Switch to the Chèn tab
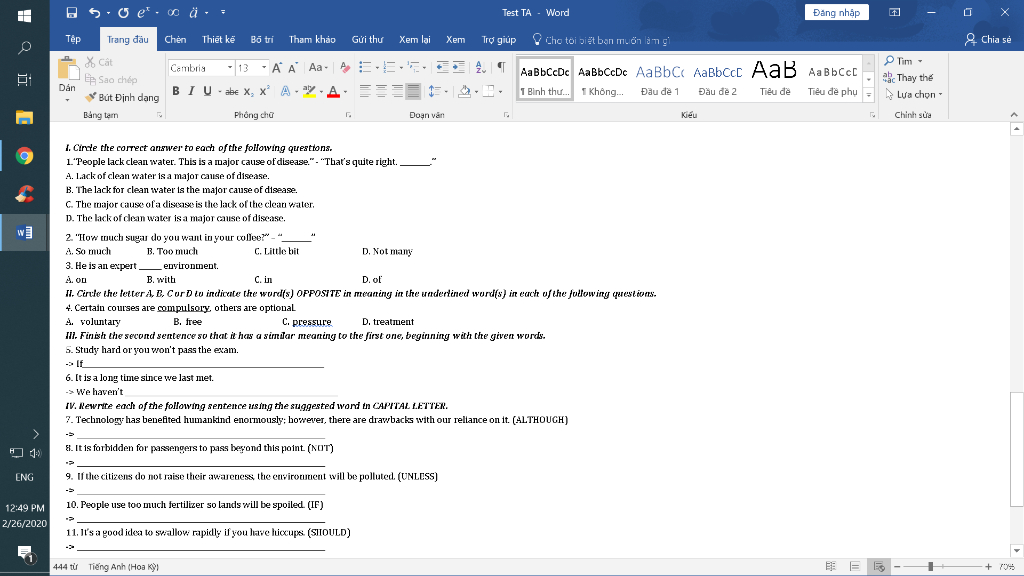Image resolution: width=1024 pixels, height=576 pixels. point(175,39)
